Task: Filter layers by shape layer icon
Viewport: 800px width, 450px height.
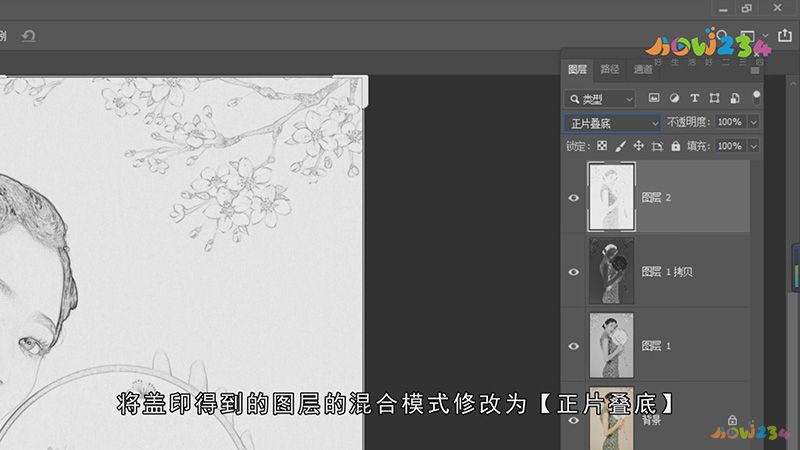Action: pyautogui.click(x=714, y=98)
